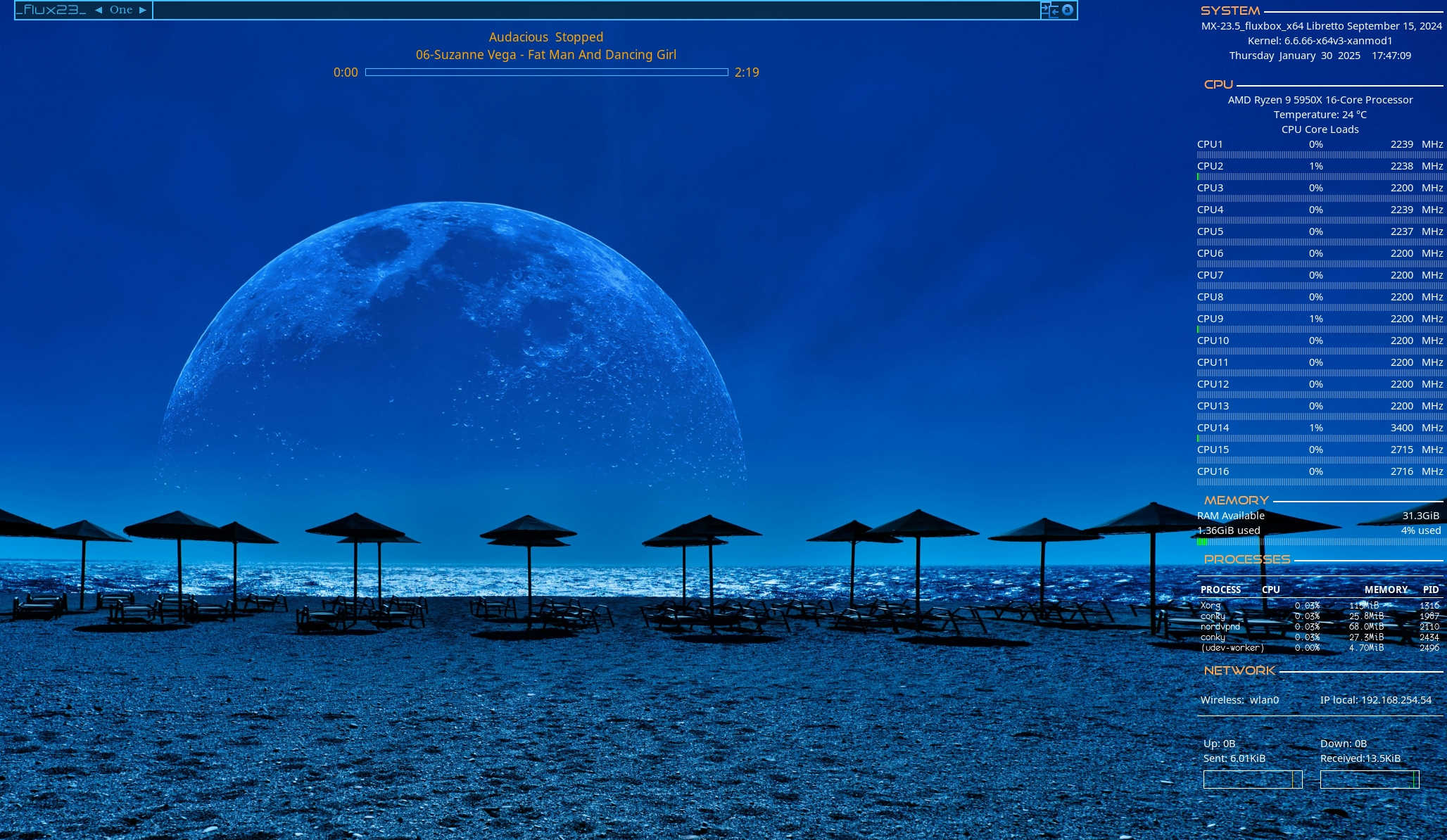The height and width of the screenshot is (840, 1447).
Task: Click the previous workspace arrow in toolbar
Action: coord(99,10)
